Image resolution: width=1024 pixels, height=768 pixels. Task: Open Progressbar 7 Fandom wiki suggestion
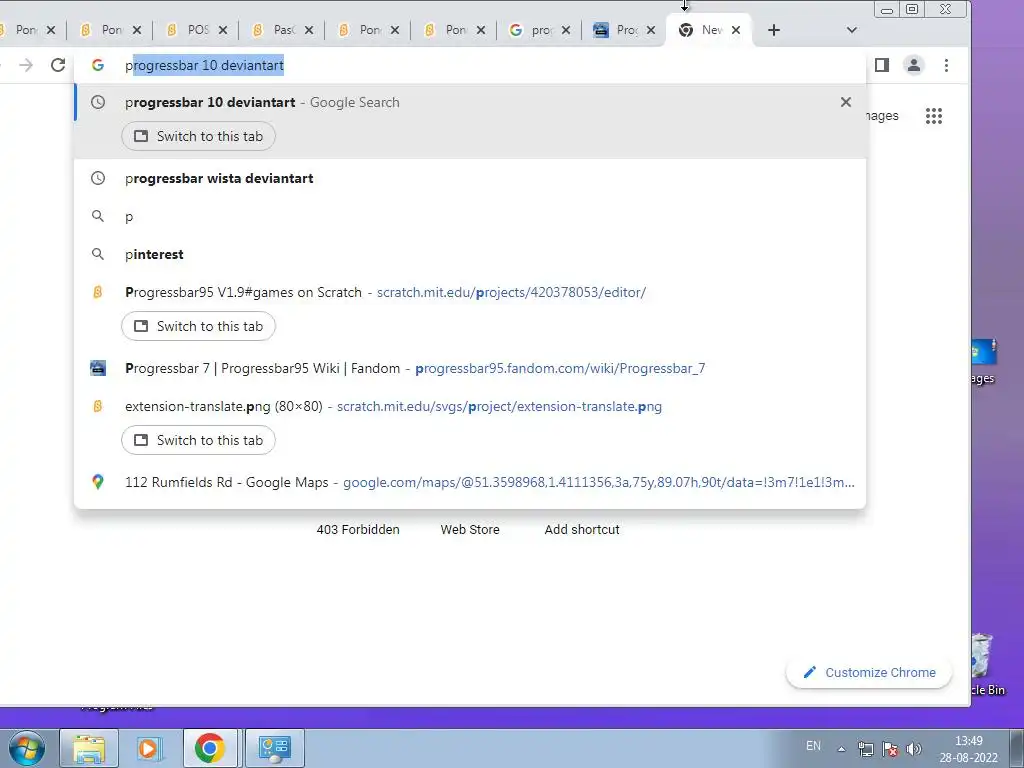coord(470,368)
